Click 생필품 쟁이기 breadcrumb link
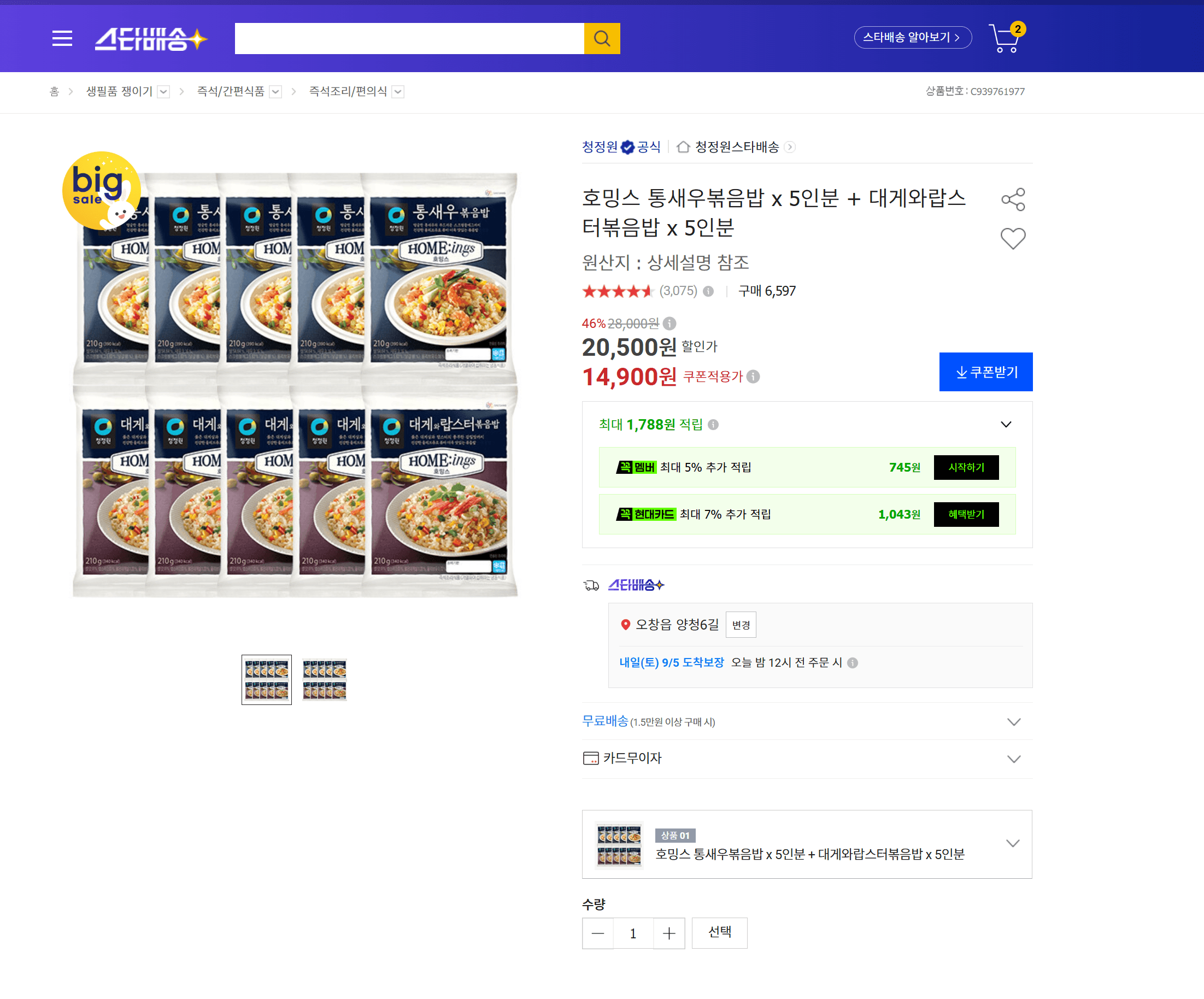Screen dimensions: 1204x999 (119, 92)
